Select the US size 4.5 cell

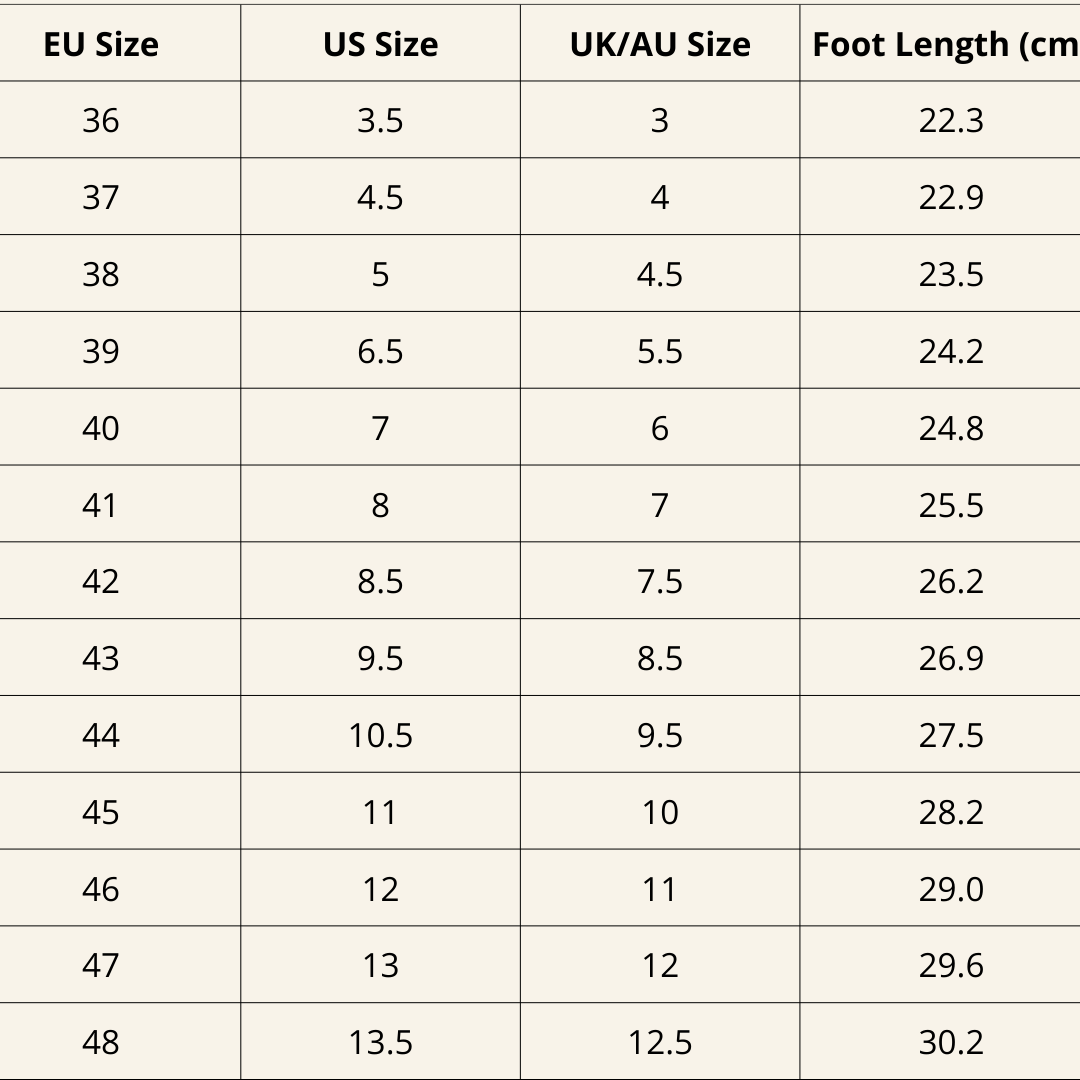click(x=380, y=197)
